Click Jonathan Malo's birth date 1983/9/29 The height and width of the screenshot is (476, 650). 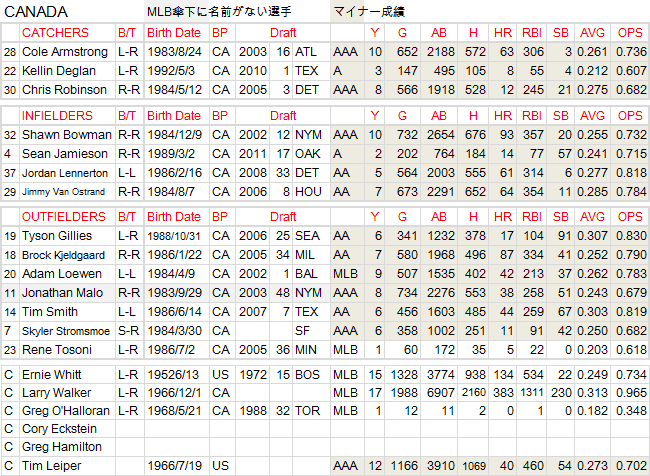click(x=175, y=293)
